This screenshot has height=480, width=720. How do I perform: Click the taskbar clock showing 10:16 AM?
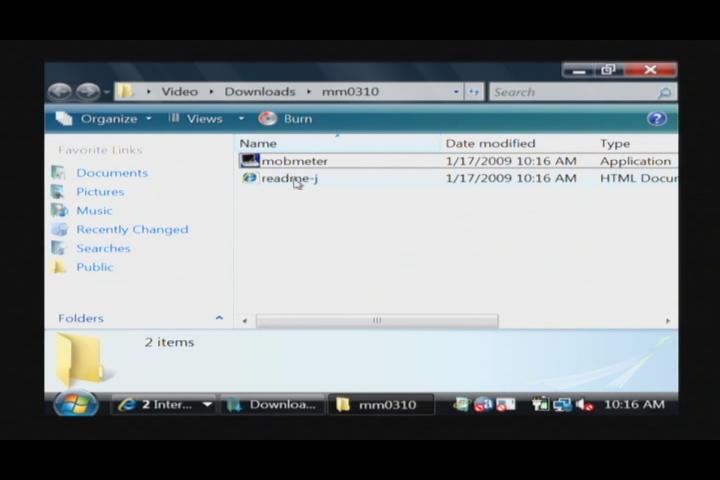pos(634,404)
